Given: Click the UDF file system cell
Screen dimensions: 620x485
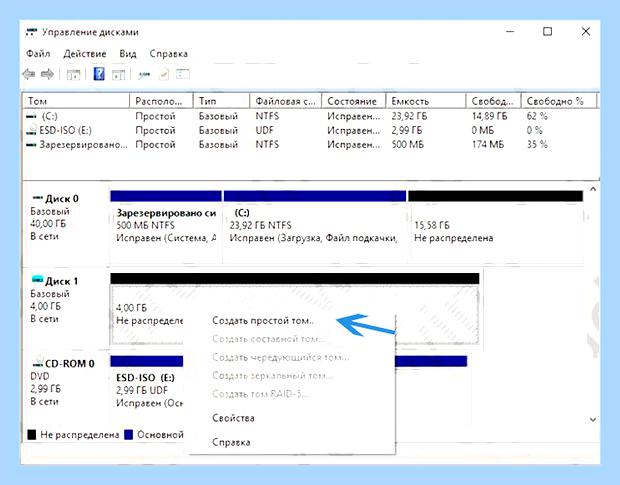Looking at the screenshot, I should tap(265, 130).
